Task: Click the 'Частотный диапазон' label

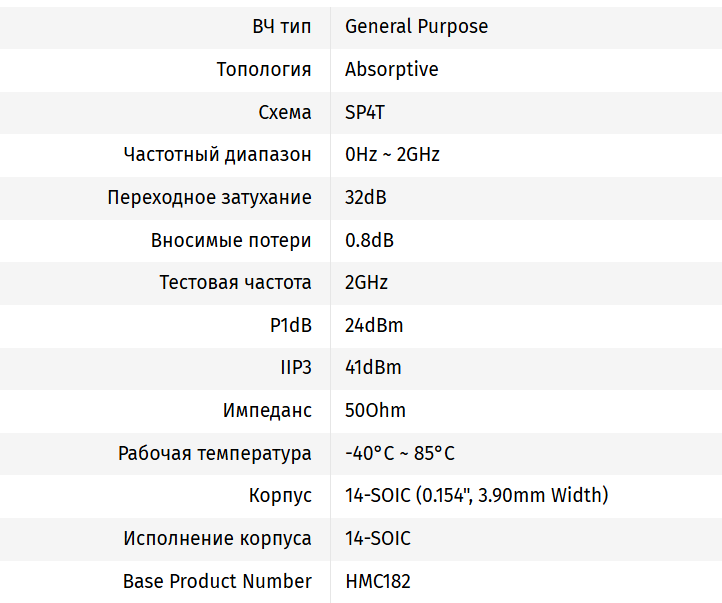Action: click(x=217, y=155)
